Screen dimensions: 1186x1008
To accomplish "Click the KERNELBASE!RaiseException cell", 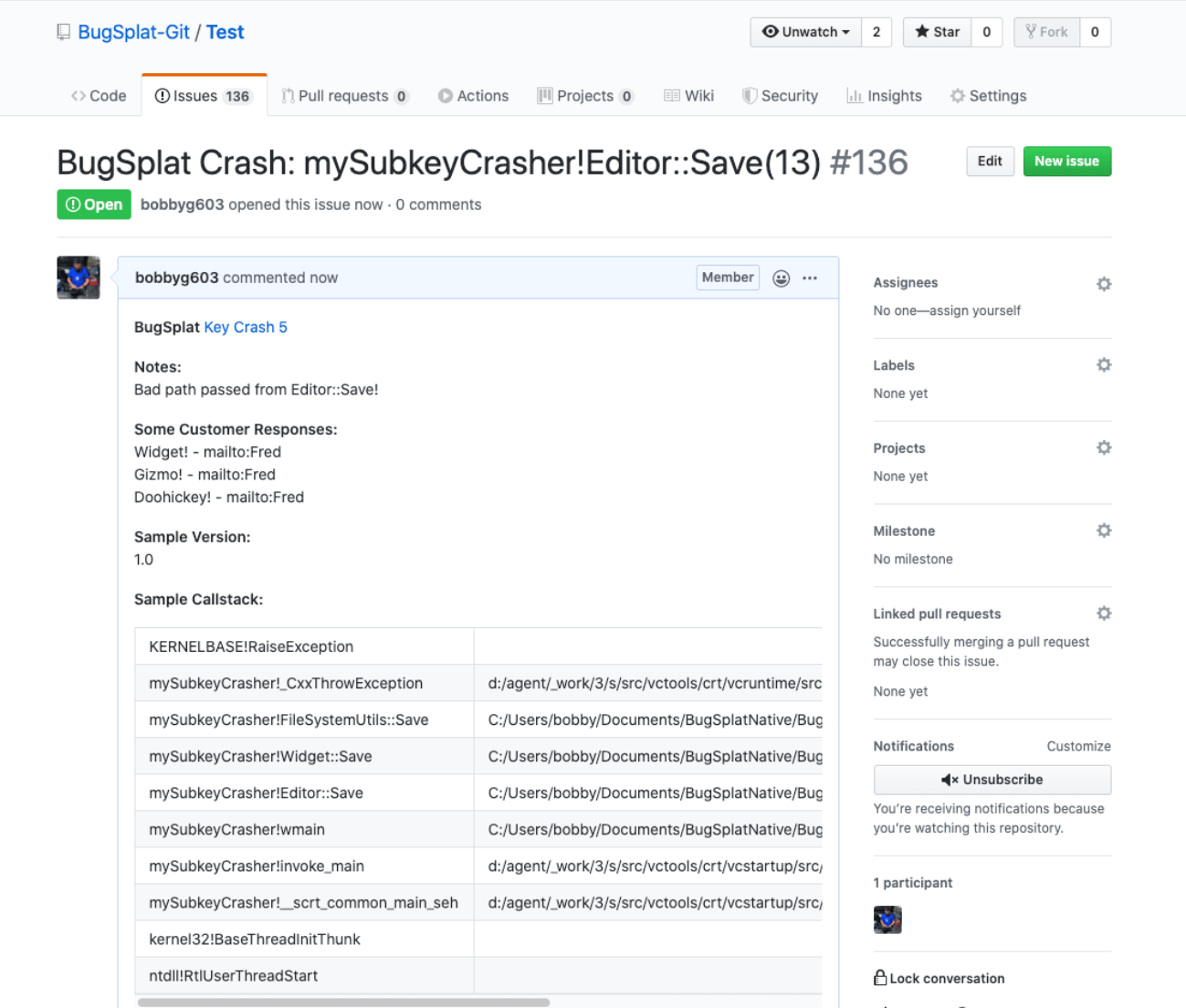I will click(x=304, y=646).
